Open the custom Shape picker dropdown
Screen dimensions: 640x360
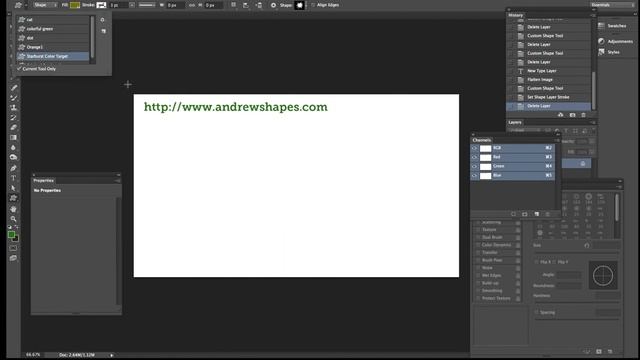click(x=300, y=5)
